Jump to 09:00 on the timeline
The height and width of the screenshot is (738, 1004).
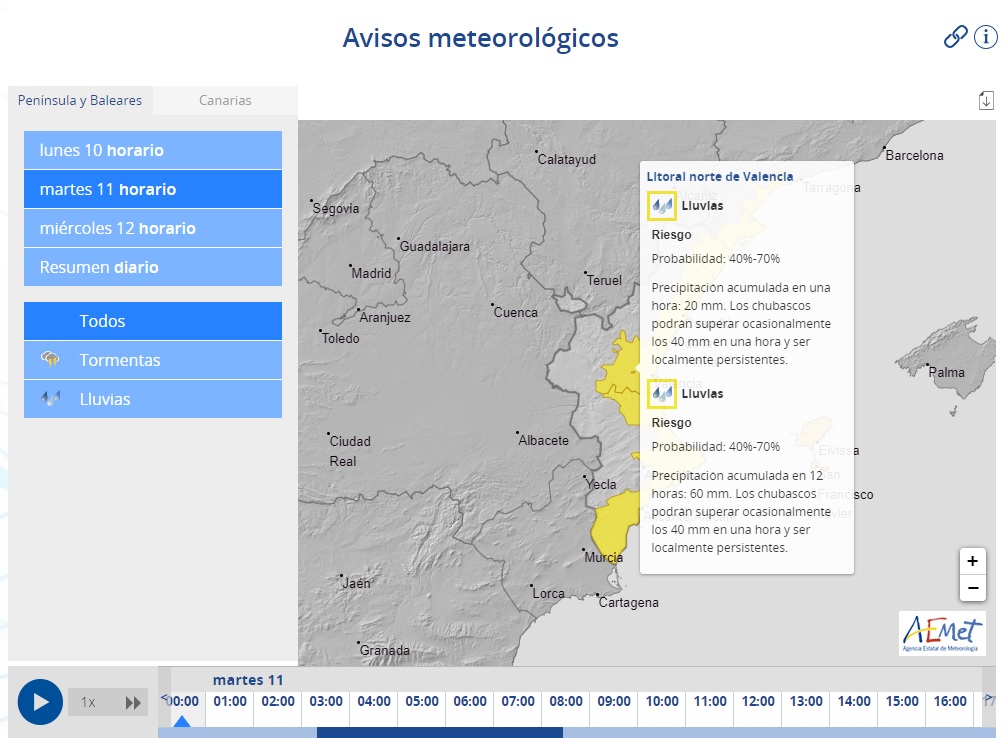613,702
